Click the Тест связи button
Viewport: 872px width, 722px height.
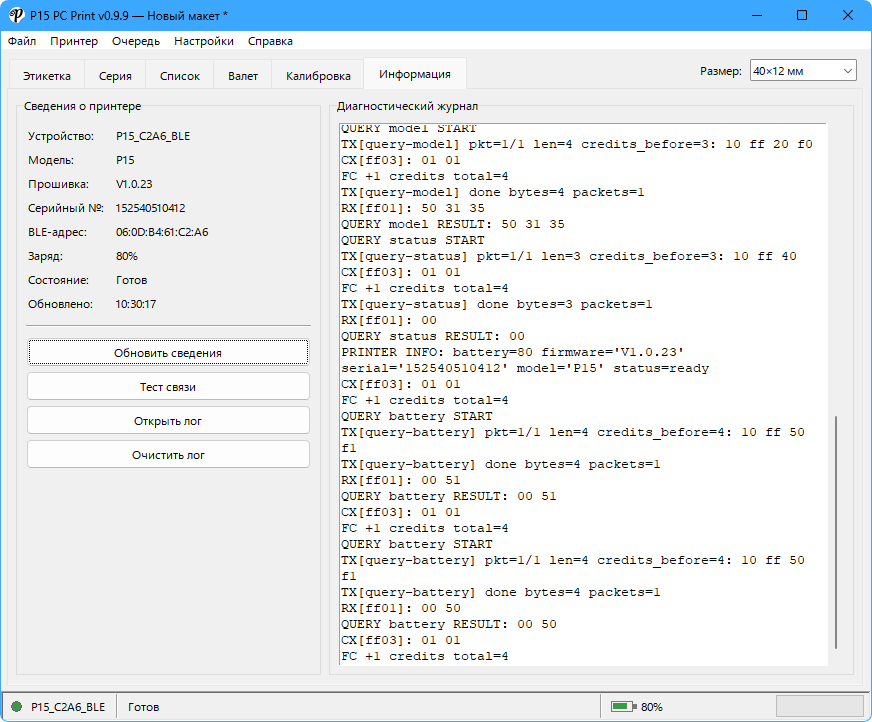tap(168, 387)
